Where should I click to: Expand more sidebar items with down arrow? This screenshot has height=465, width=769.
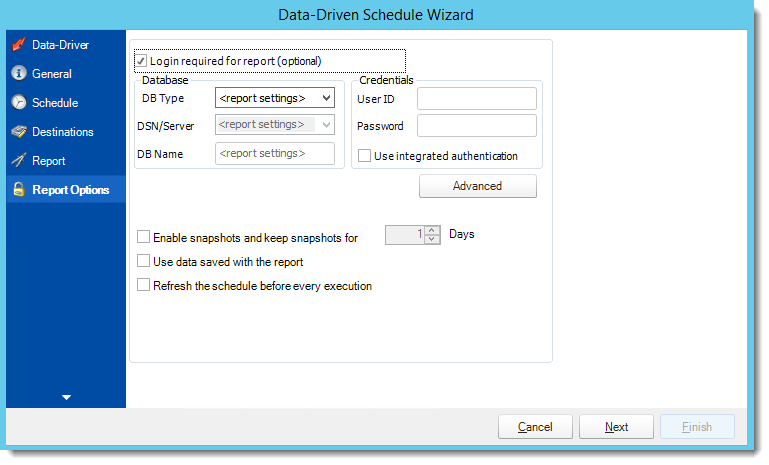66,397
